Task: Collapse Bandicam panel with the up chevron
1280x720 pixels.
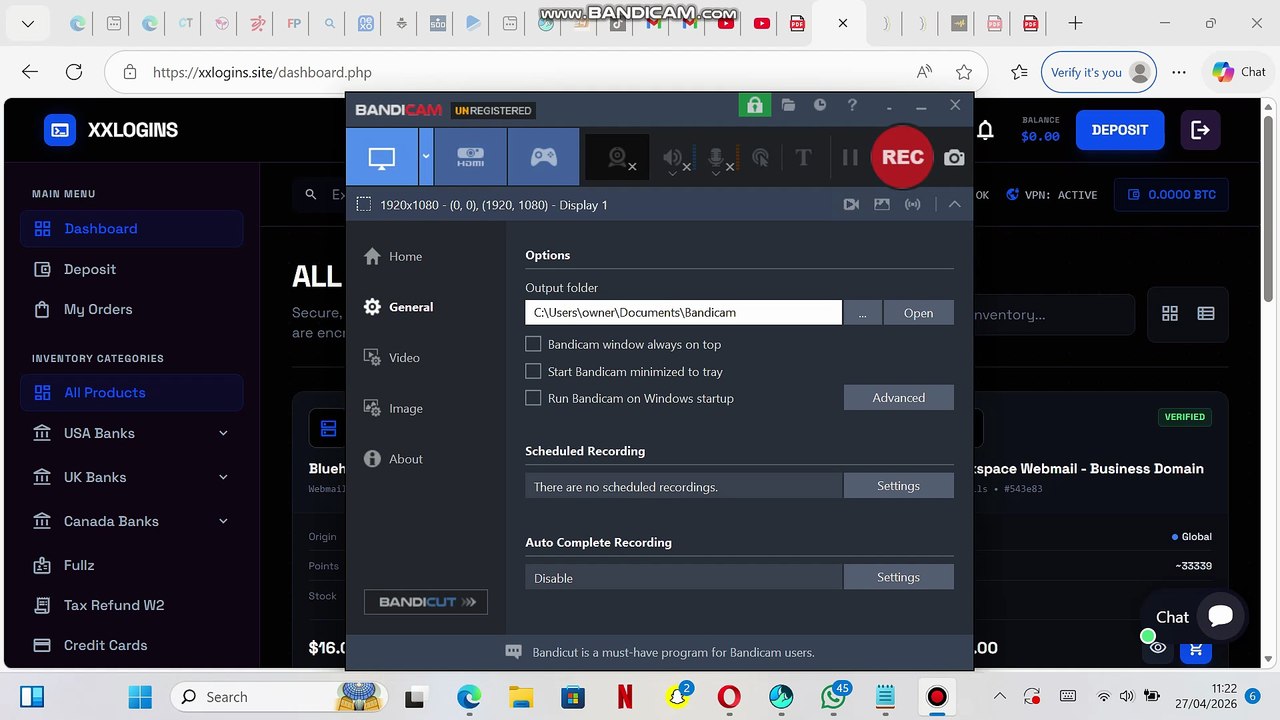Action: tap(954, 204)
